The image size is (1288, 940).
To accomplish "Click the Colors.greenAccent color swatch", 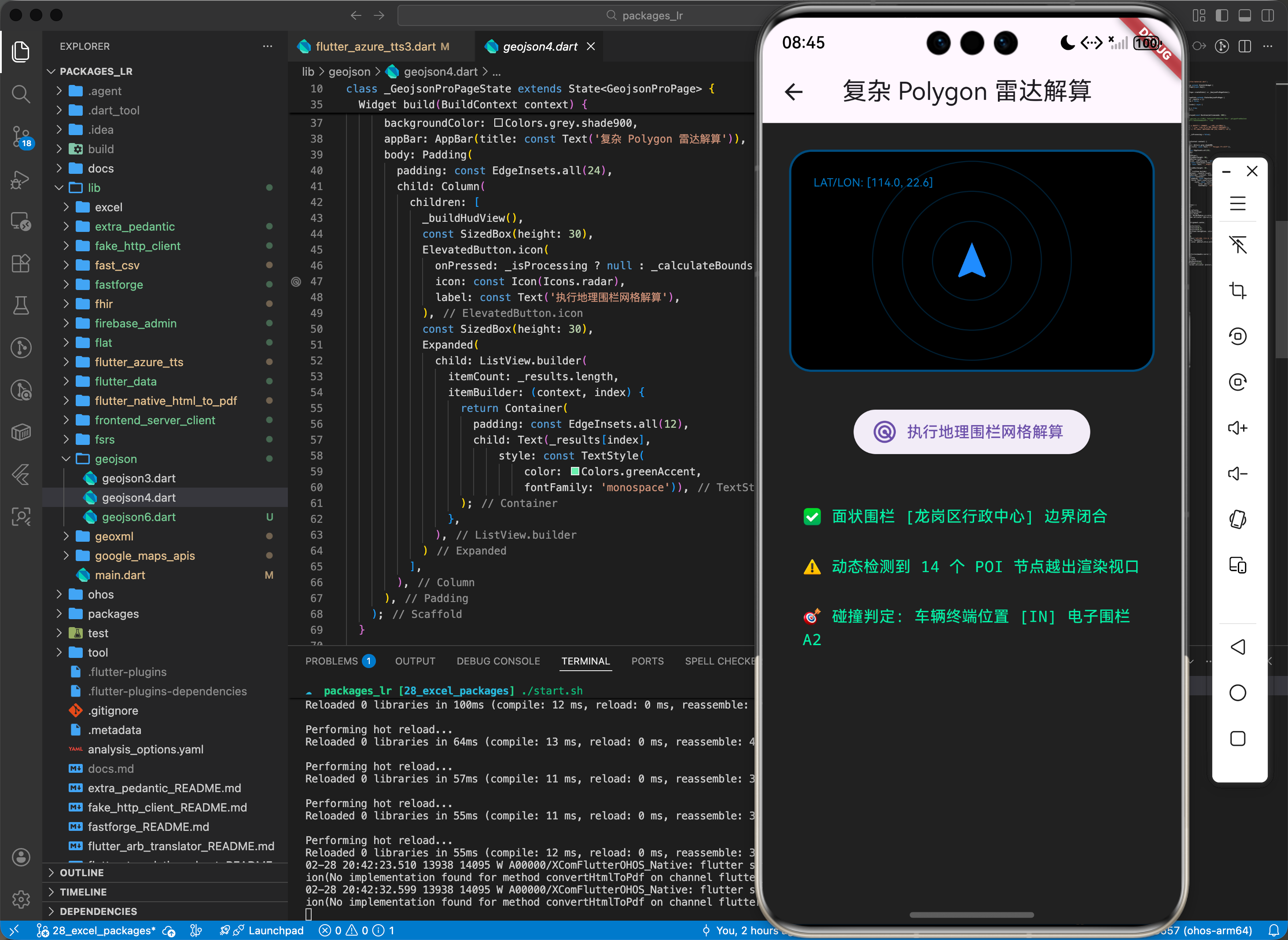I will click(x=575, y=471).
